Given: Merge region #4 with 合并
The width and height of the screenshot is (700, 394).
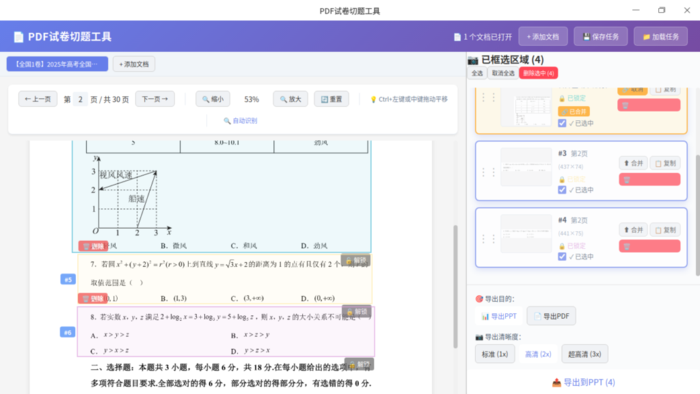Looking at the screenshot, I should pyautogui.click(x=633, y=230).
